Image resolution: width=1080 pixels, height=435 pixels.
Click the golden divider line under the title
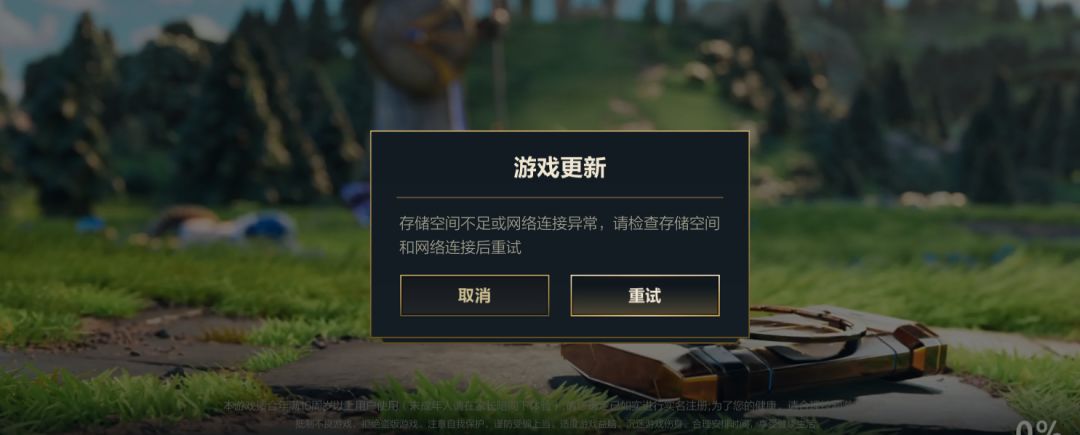(559, 198)
